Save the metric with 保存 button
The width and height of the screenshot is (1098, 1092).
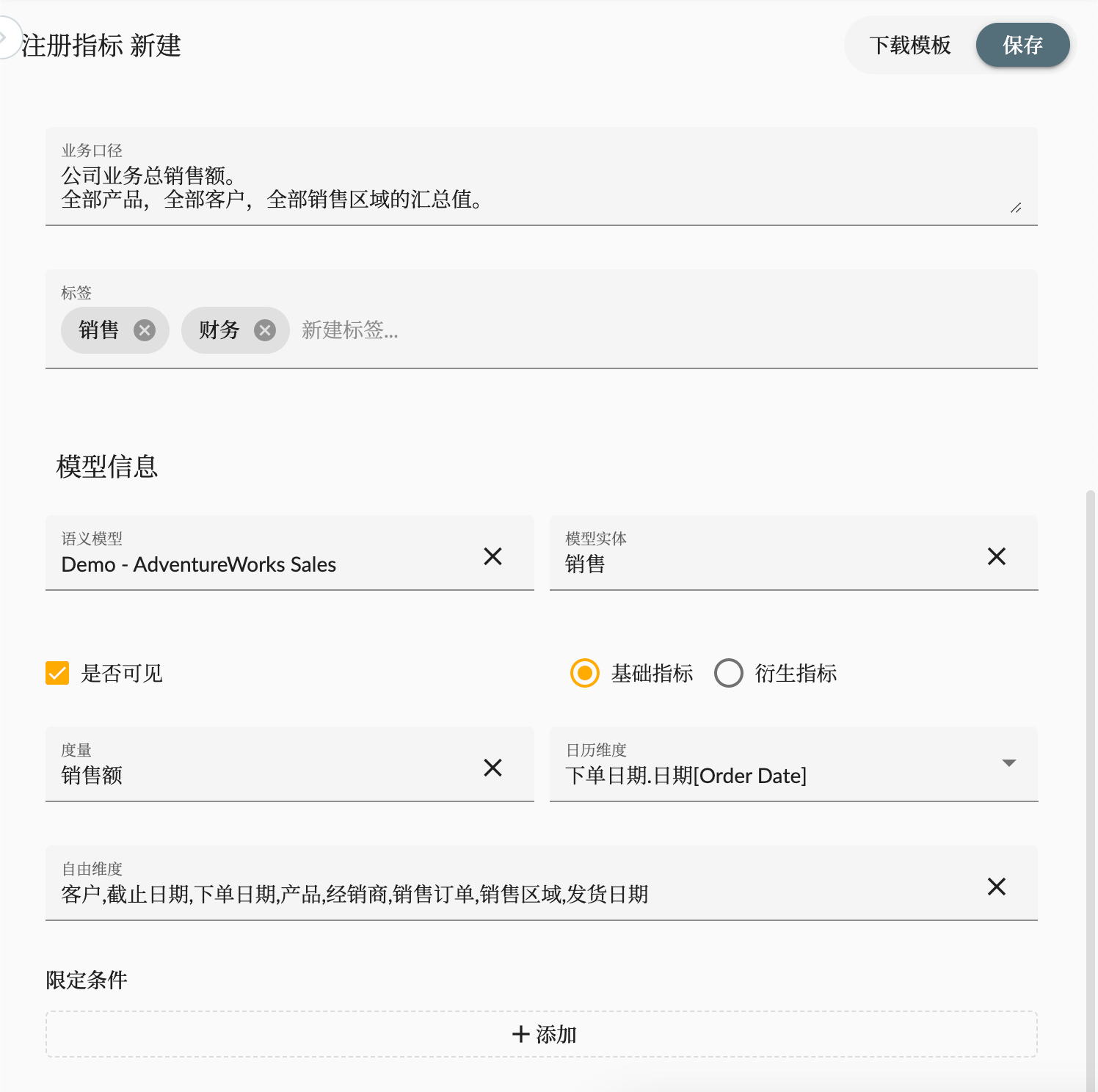coord(1022,45)
